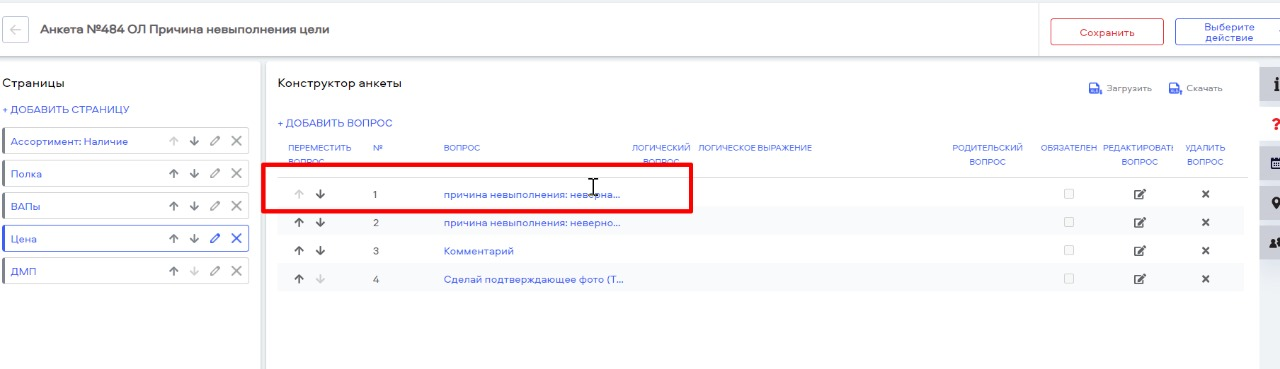This screenshot has height=369, width=1280.
Task: Move the ВАПы page up
Action: [174, 206]
